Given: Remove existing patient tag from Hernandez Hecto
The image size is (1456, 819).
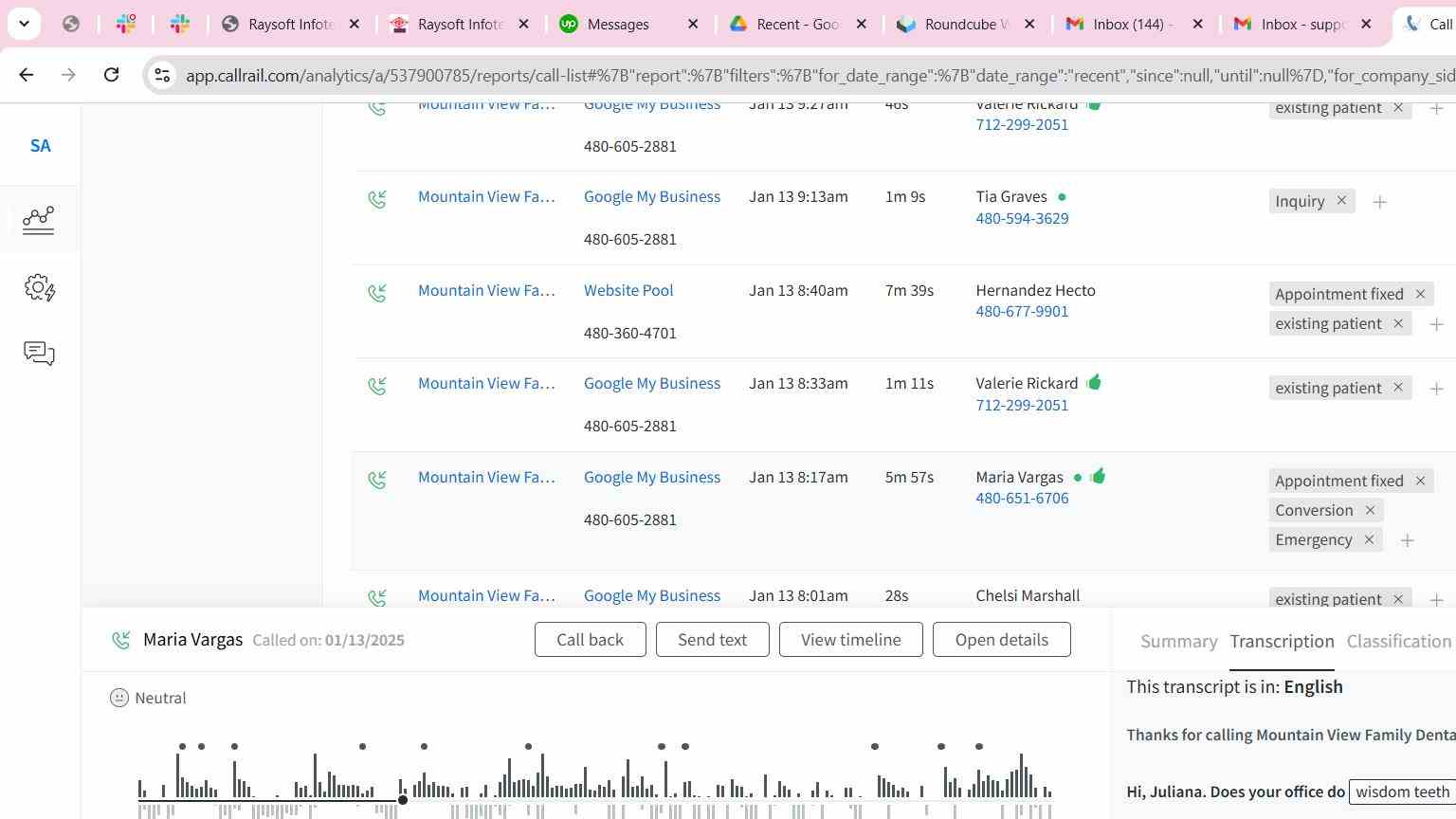Looking at the screenshot, I should (1398, 323).
